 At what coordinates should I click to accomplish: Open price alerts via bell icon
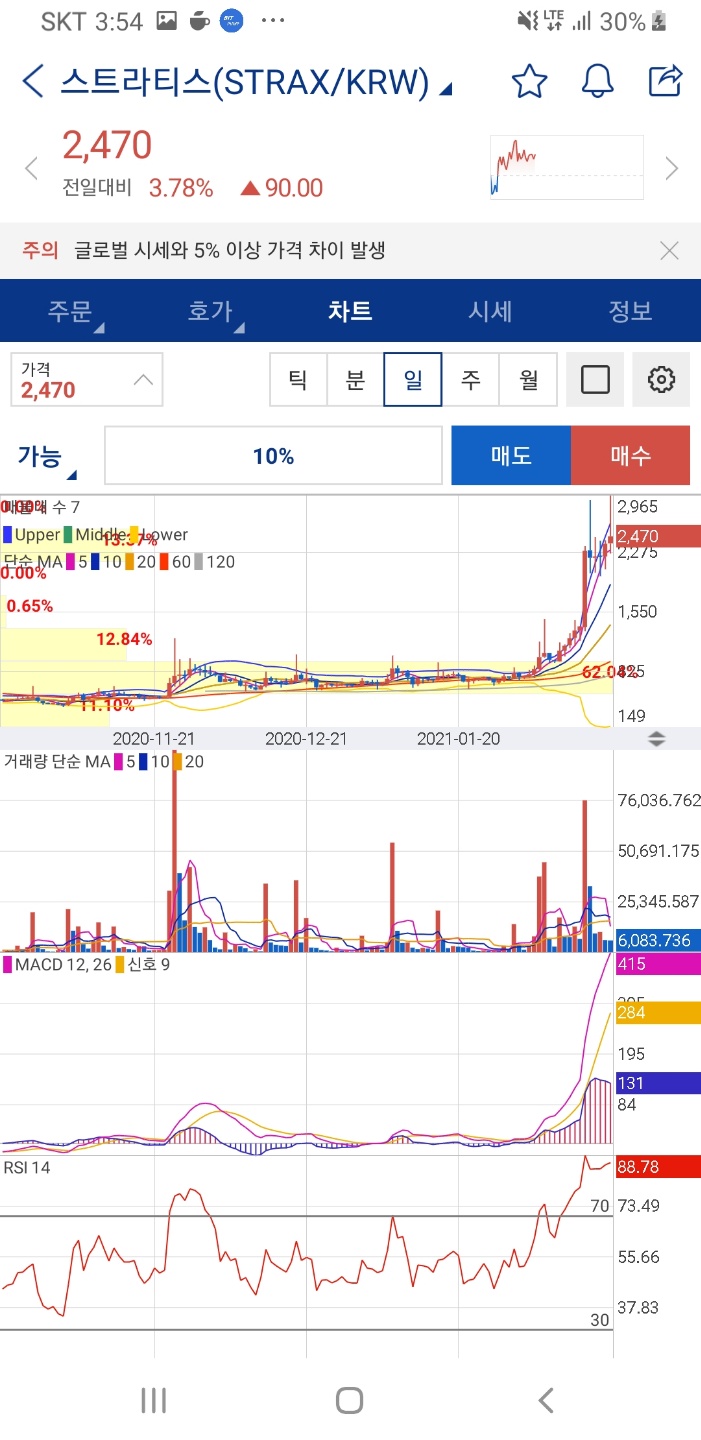598,81
